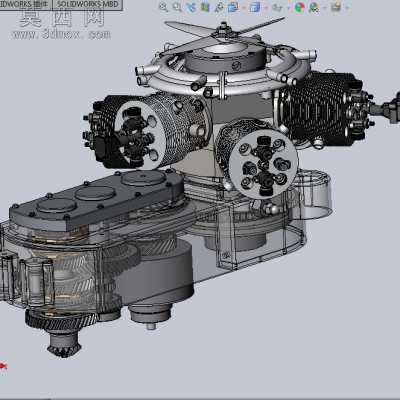Screen dimensions: 400x400
Task: Expand the View Settings dropdown arrow
Action: [347, 7]
